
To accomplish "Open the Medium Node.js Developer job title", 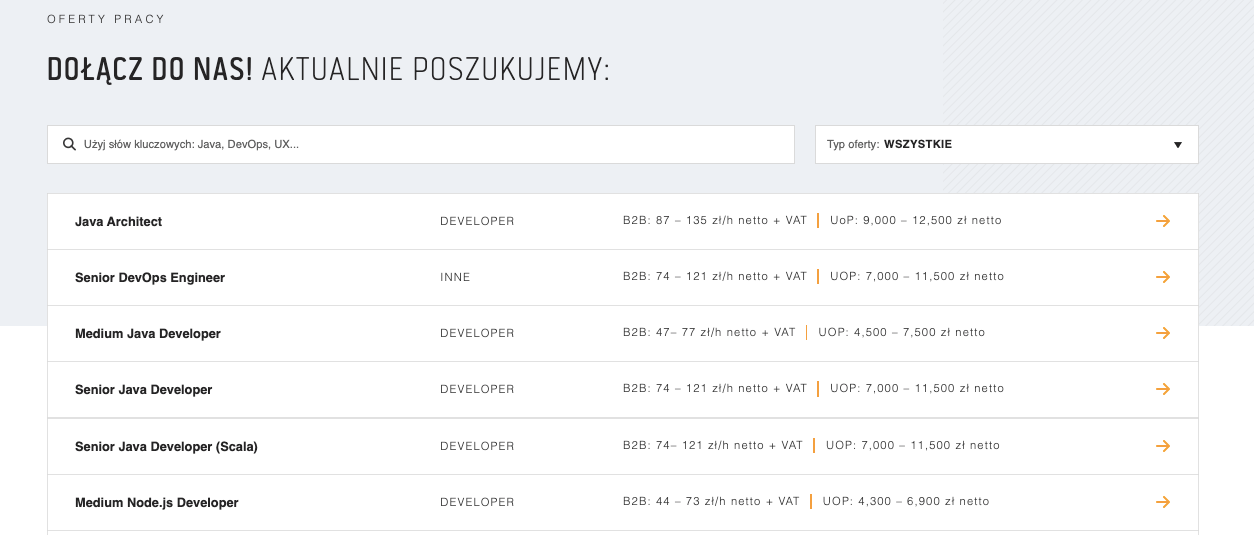I will (x=157, y=502).
